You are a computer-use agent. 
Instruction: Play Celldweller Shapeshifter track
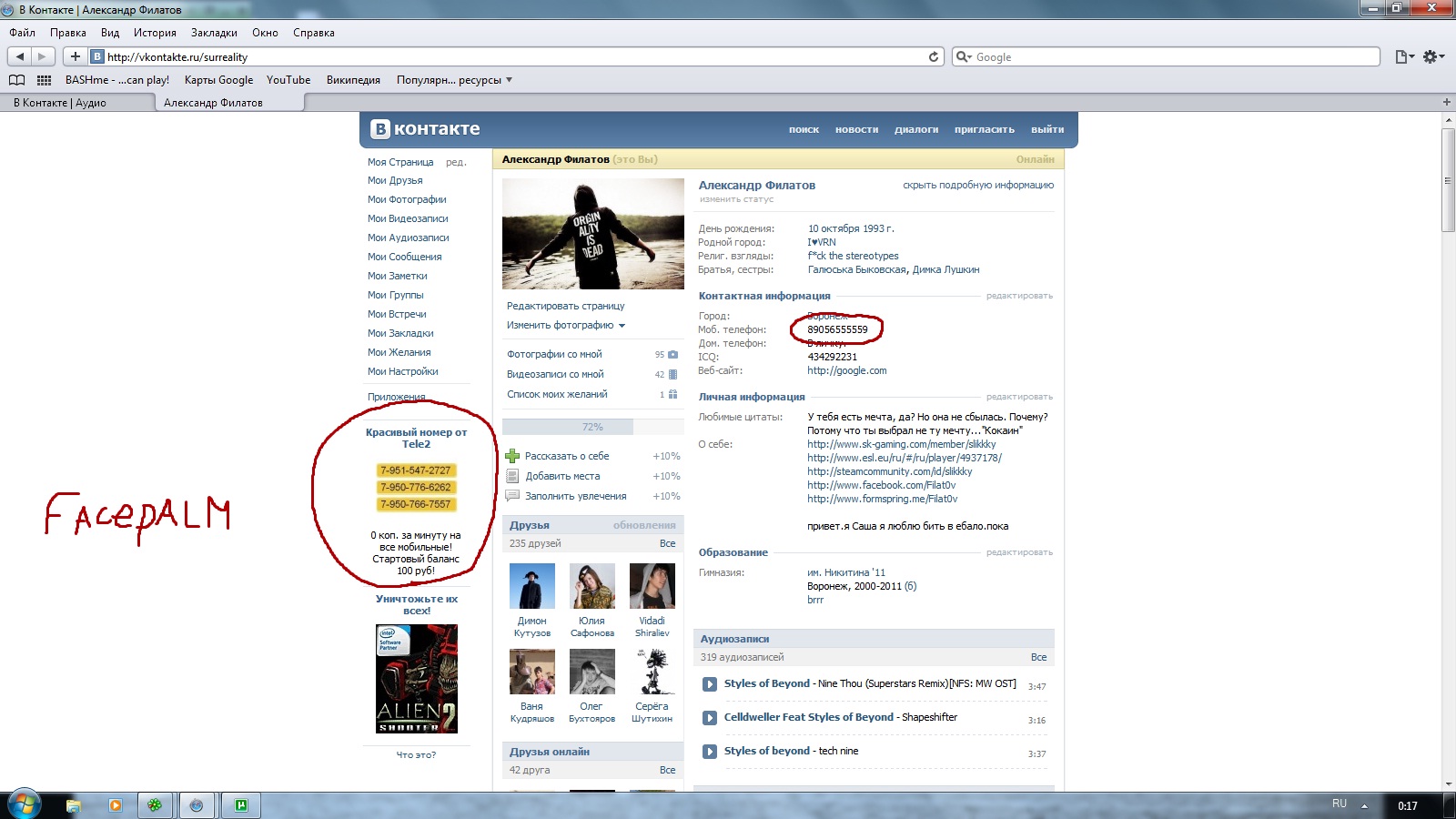[x=710, y=718]
